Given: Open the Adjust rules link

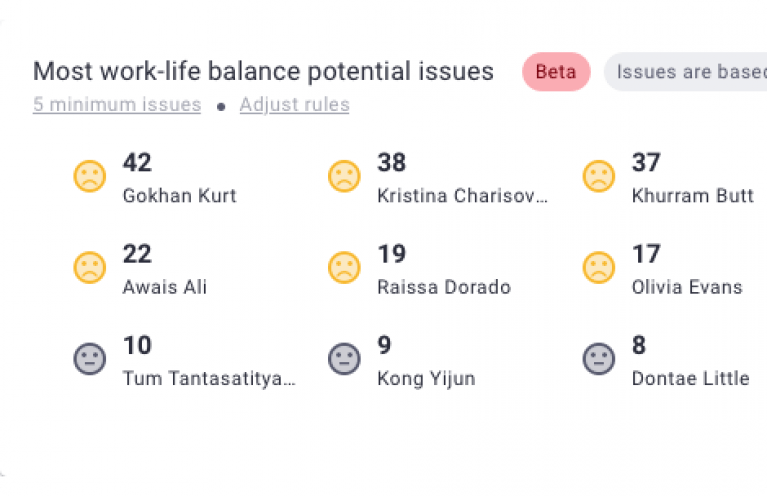Looking at the screenshot, I should [294, 105].
